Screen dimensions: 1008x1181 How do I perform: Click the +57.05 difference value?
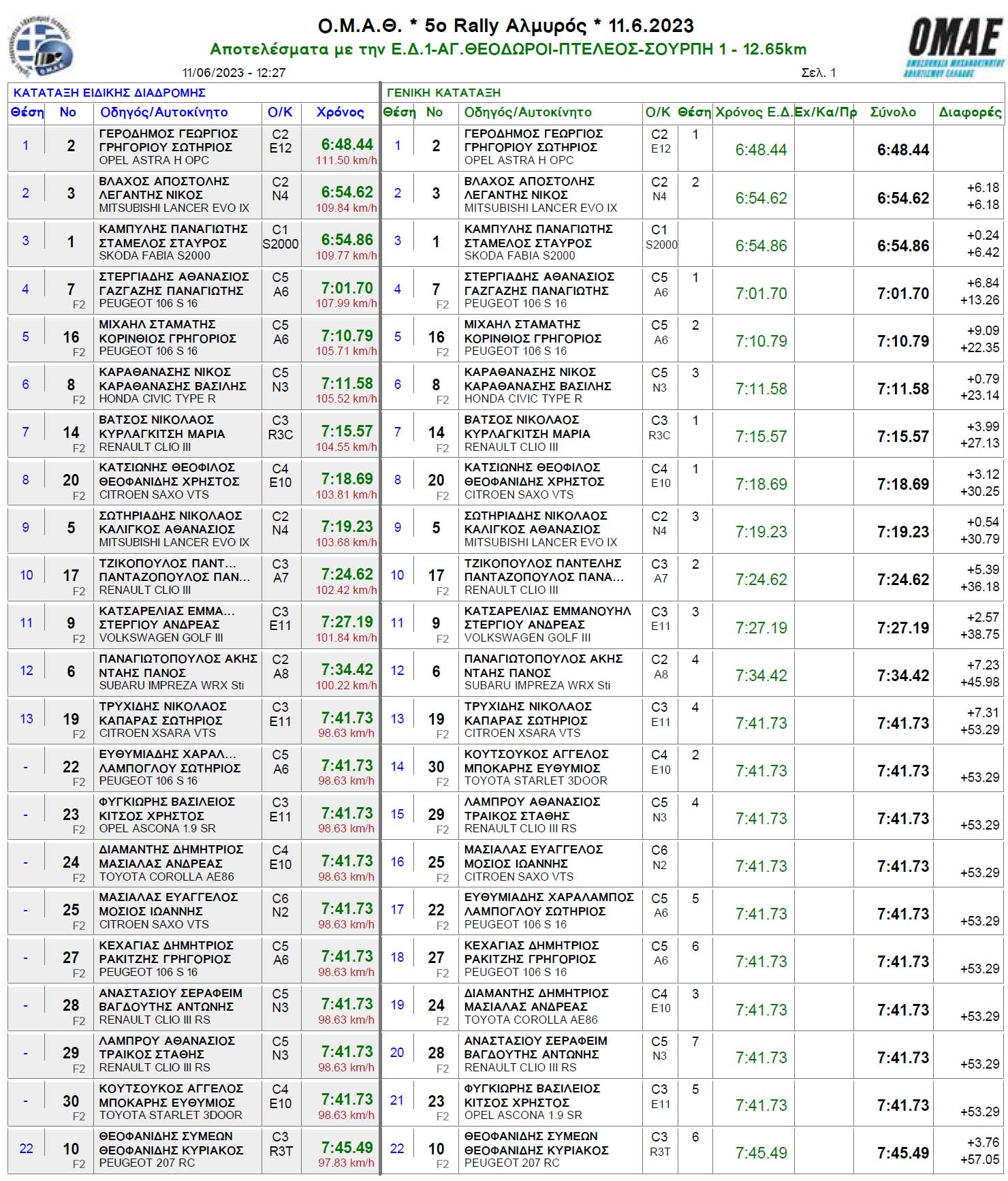(979, 1159)
